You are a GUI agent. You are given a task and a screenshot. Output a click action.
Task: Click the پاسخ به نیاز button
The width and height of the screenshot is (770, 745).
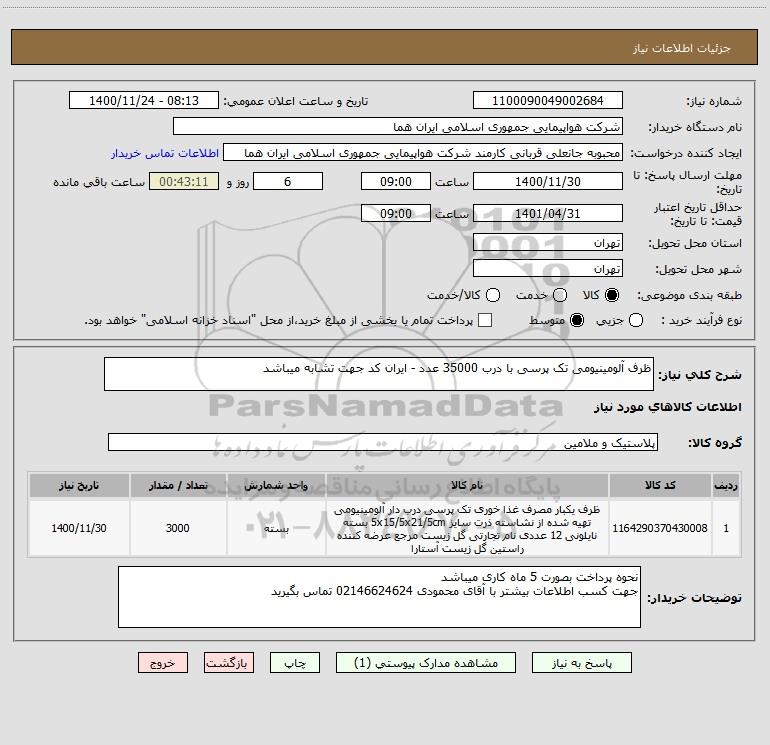[581, 663]
